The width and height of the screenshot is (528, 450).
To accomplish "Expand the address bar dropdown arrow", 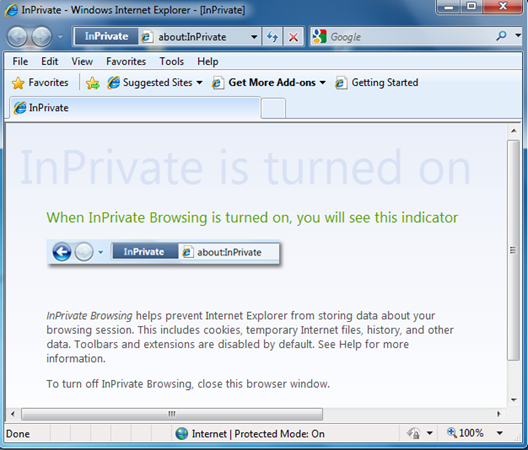I will (x=254, y=36).
